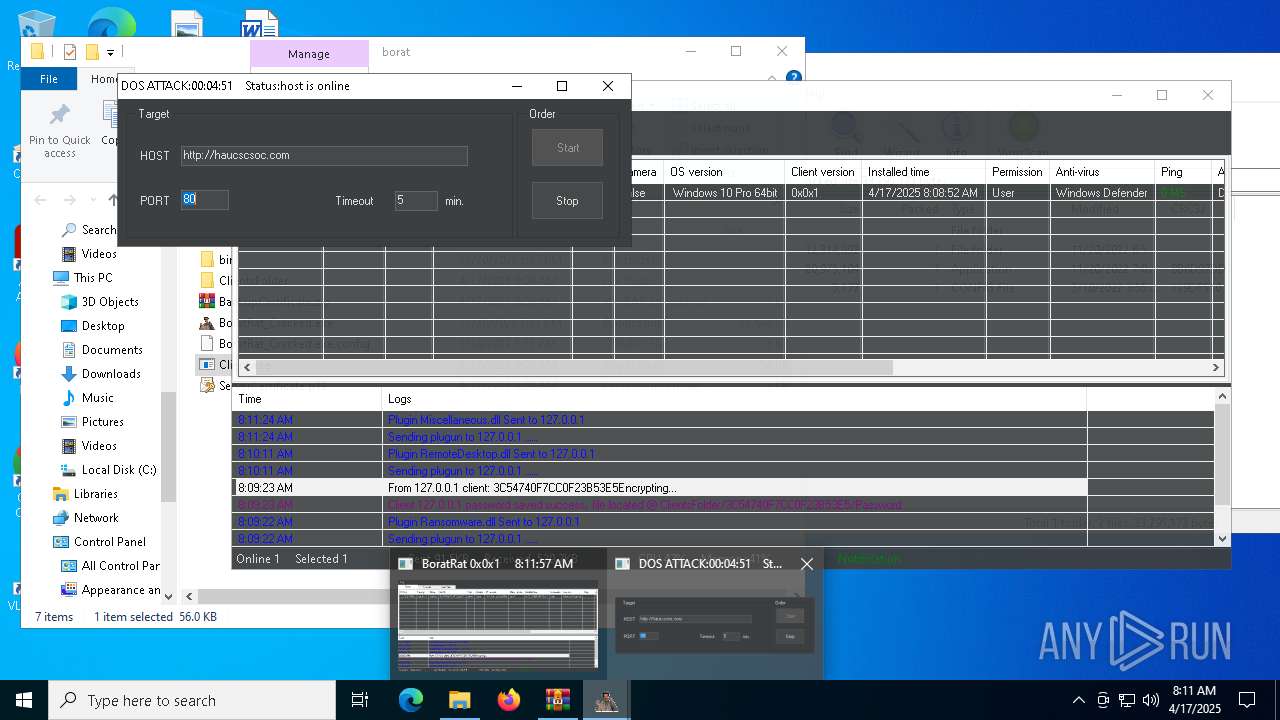Image resolution: width=1280 pixels, height=720 pixels.
Task: Click log panel scroll-up arrow
Action: pyautogui.click(x=1222, y=397)
